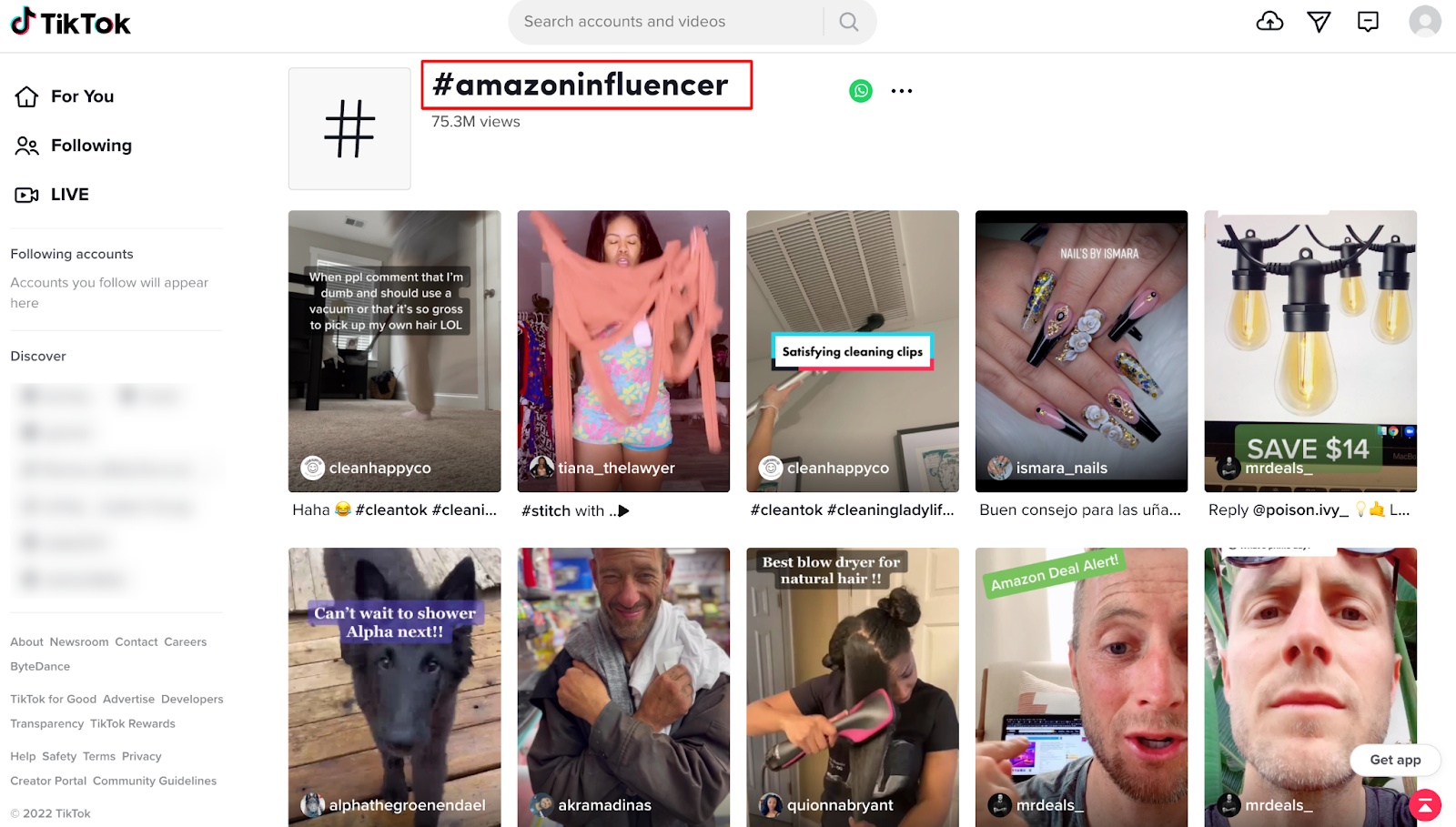Open the alphathegroenendael dog video
The width and height of the screenshot is (1456, 827).
tap(394, 687)
